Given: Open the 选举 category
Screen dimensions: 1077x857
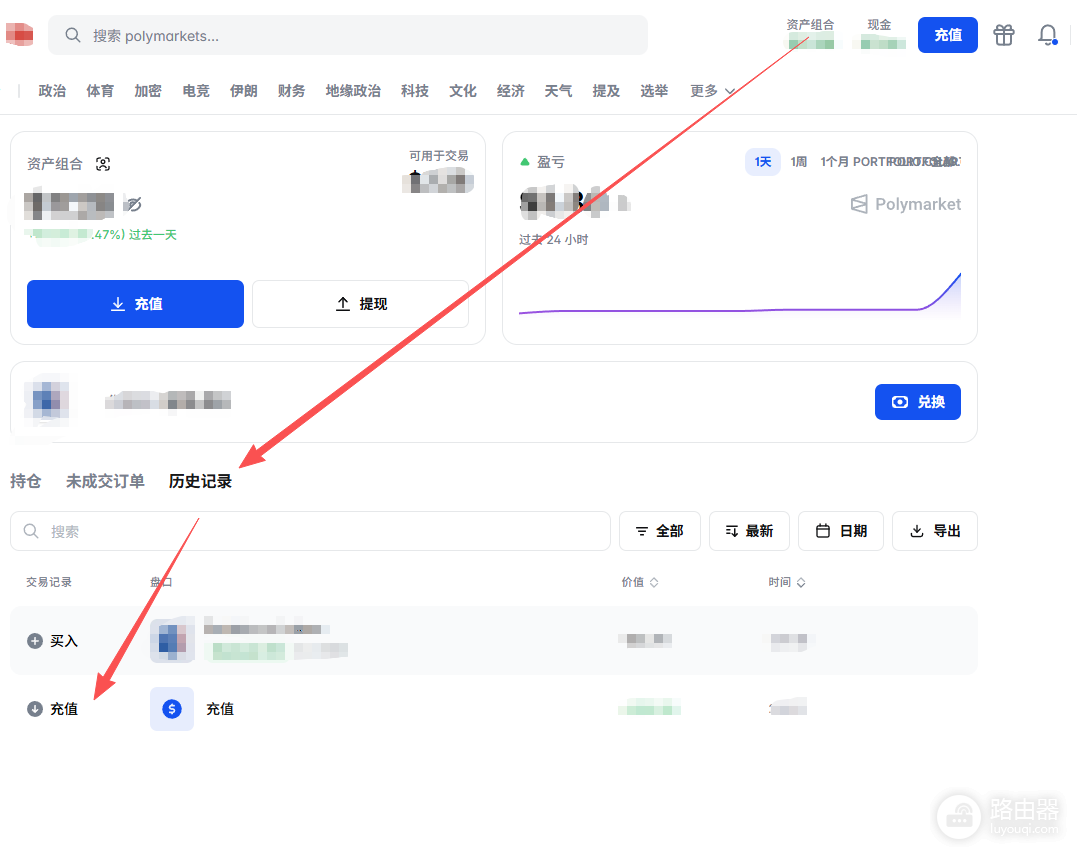Looking at the screenshot, I should tap(654, 91).
